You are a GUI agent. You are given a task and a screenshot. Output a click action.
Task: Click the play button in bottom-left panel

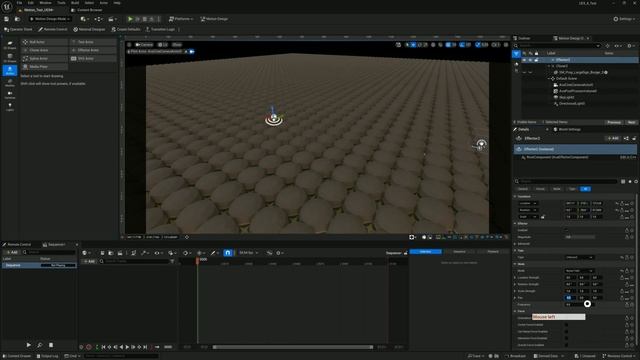[x=29, y=345]
